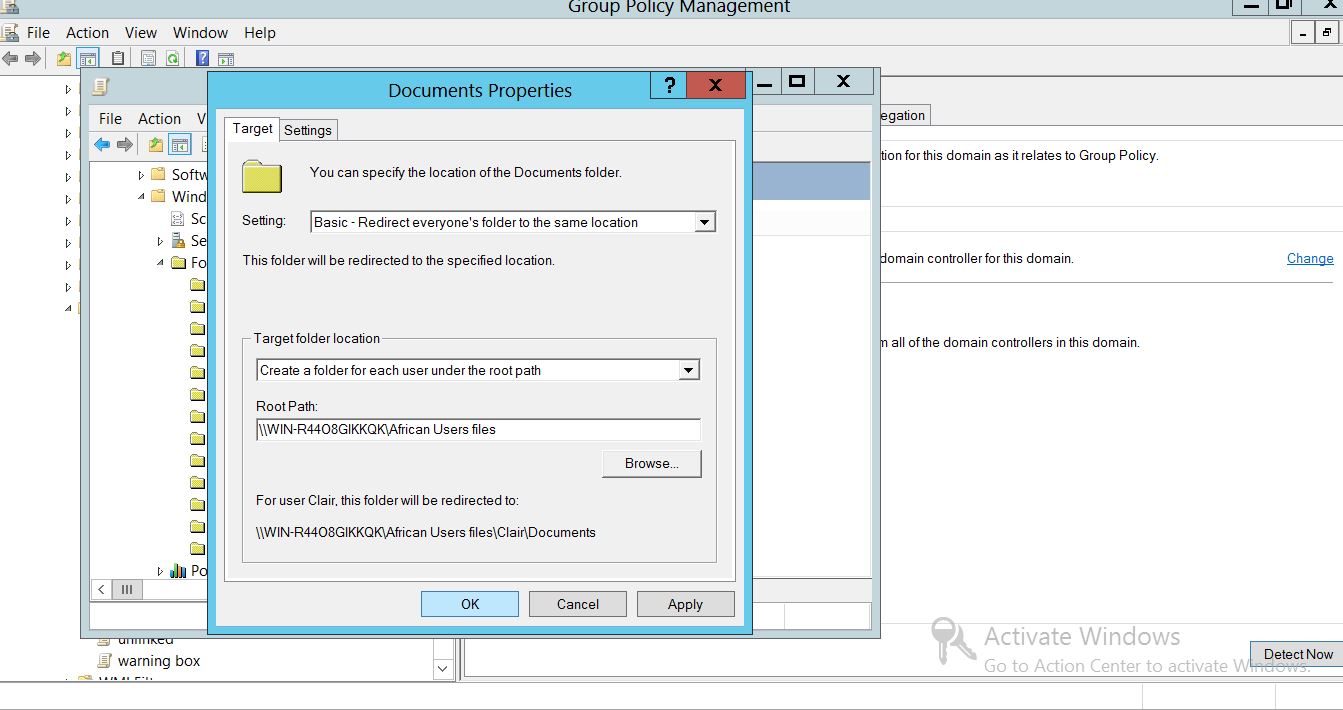Click the clipboard icon in main toolbar
Viewport: 1343px width, 710px height.
[119, 59]
